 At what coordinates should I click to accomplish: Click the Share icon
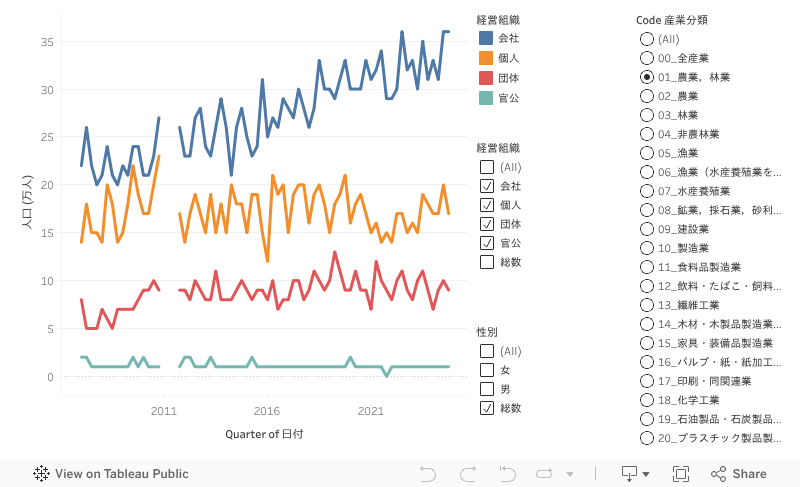tap(718, 474)
